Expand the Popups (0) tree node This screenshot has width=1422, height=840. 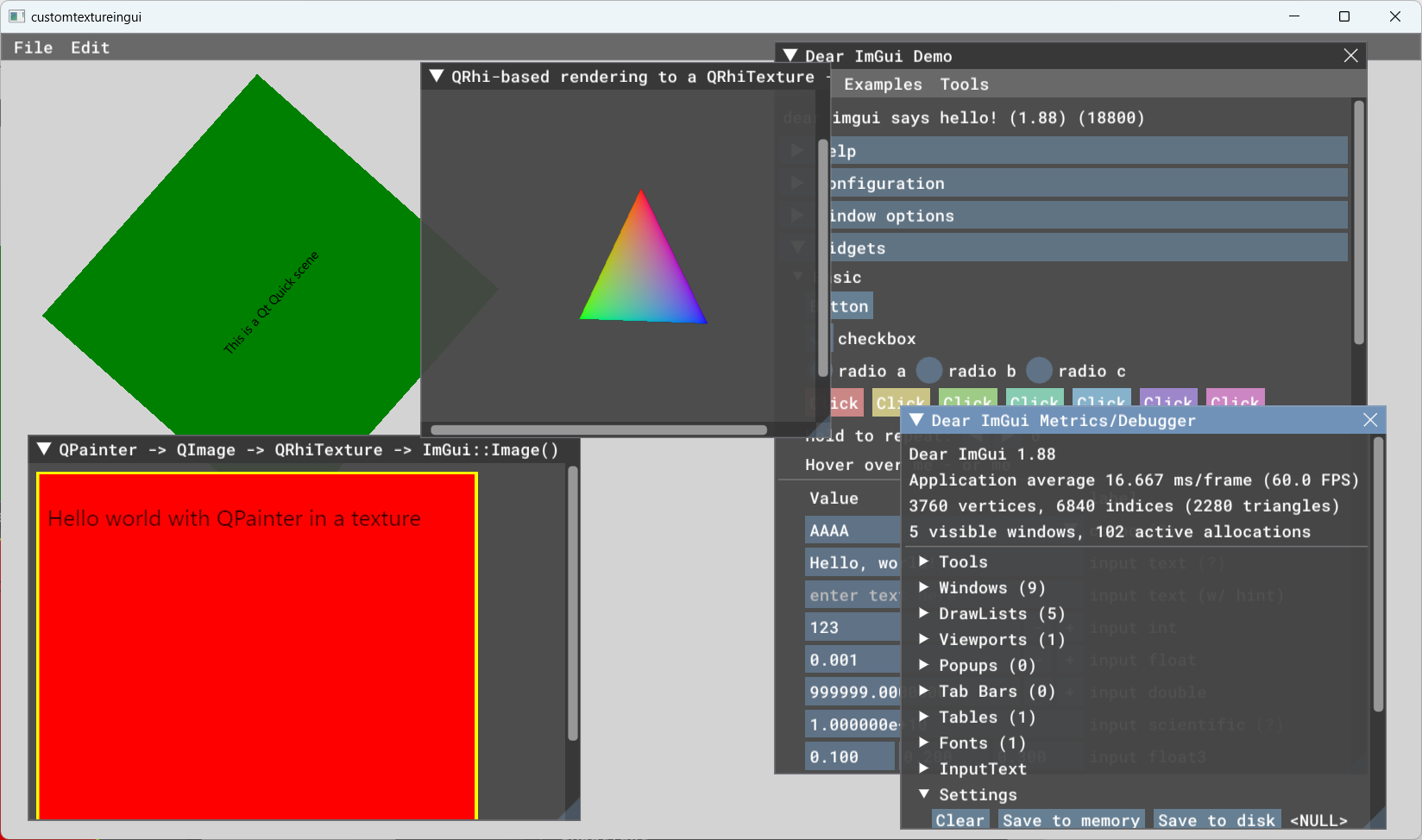pos(924,665)
